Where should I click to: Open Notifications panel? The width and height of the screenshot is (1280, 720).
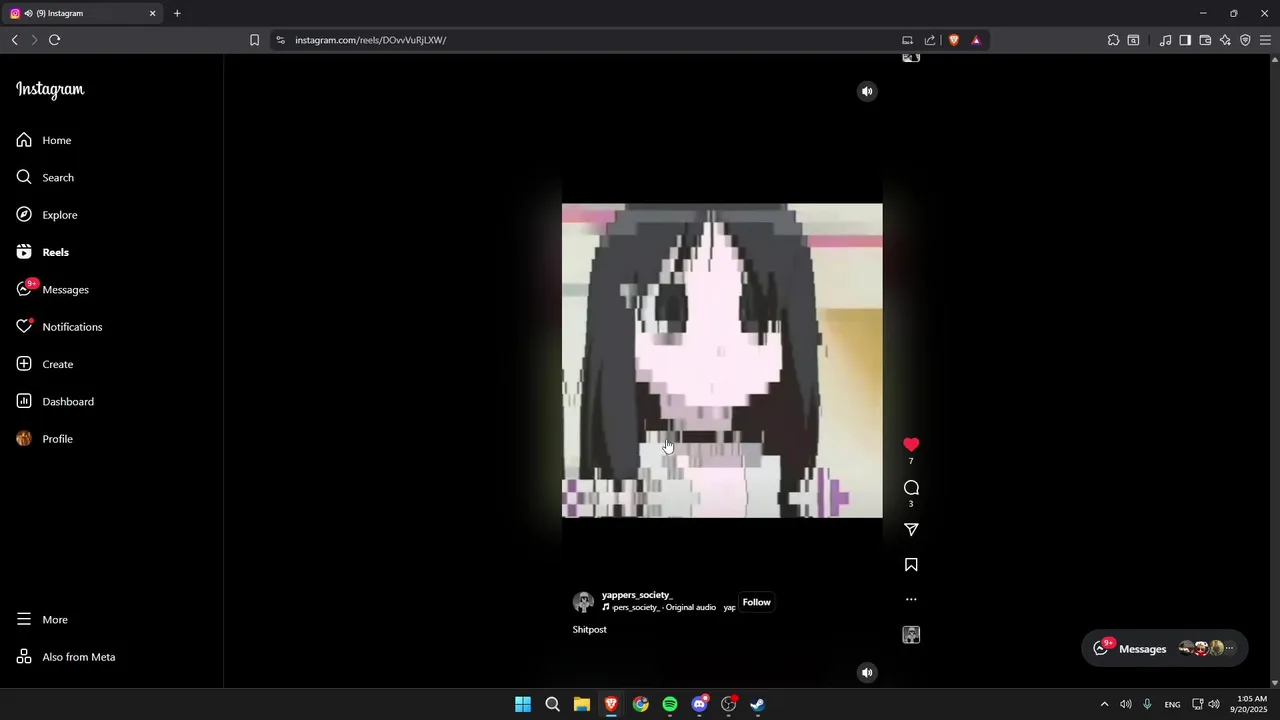click(59, 327)
